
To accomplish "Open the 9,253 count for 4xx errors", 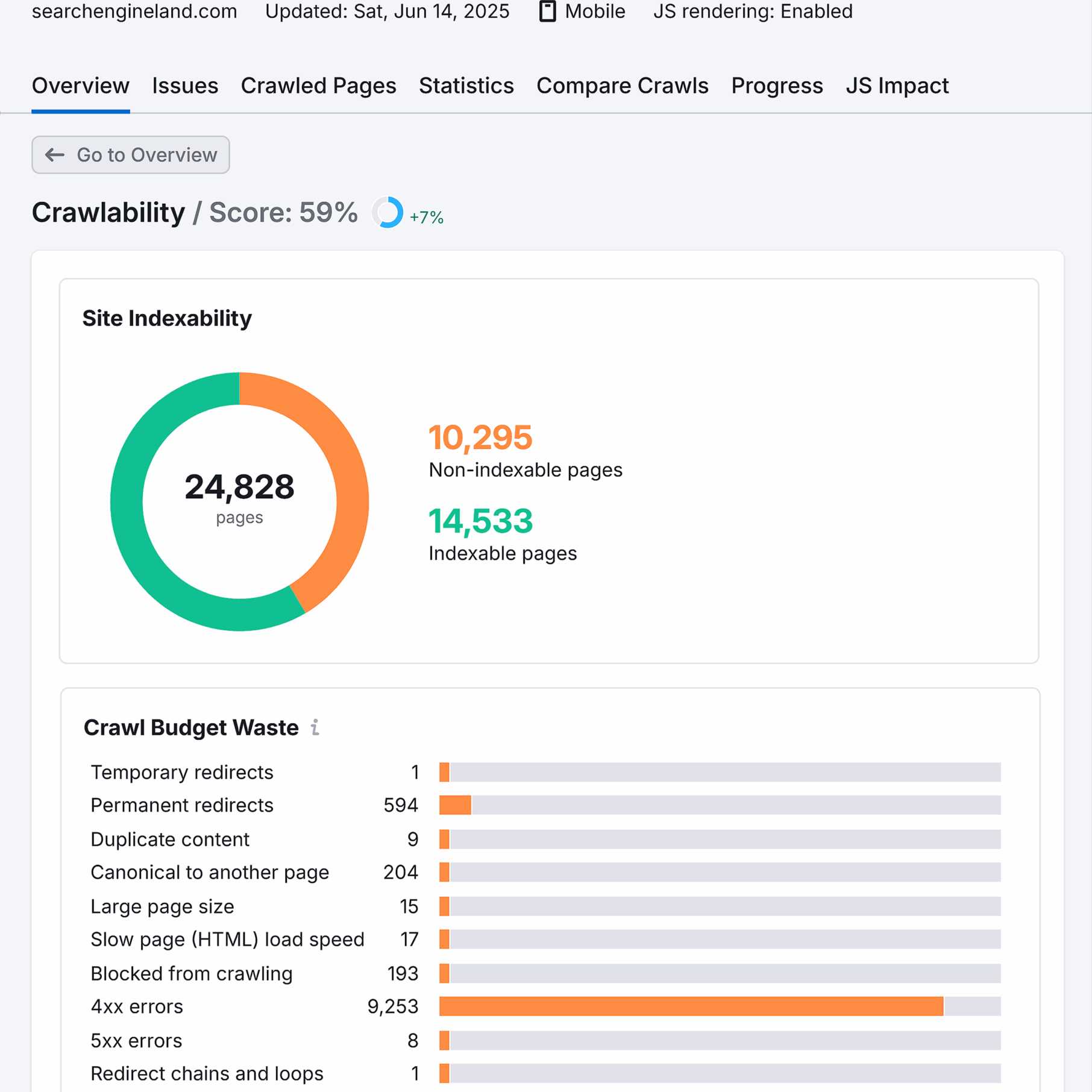I will 392,1006.
